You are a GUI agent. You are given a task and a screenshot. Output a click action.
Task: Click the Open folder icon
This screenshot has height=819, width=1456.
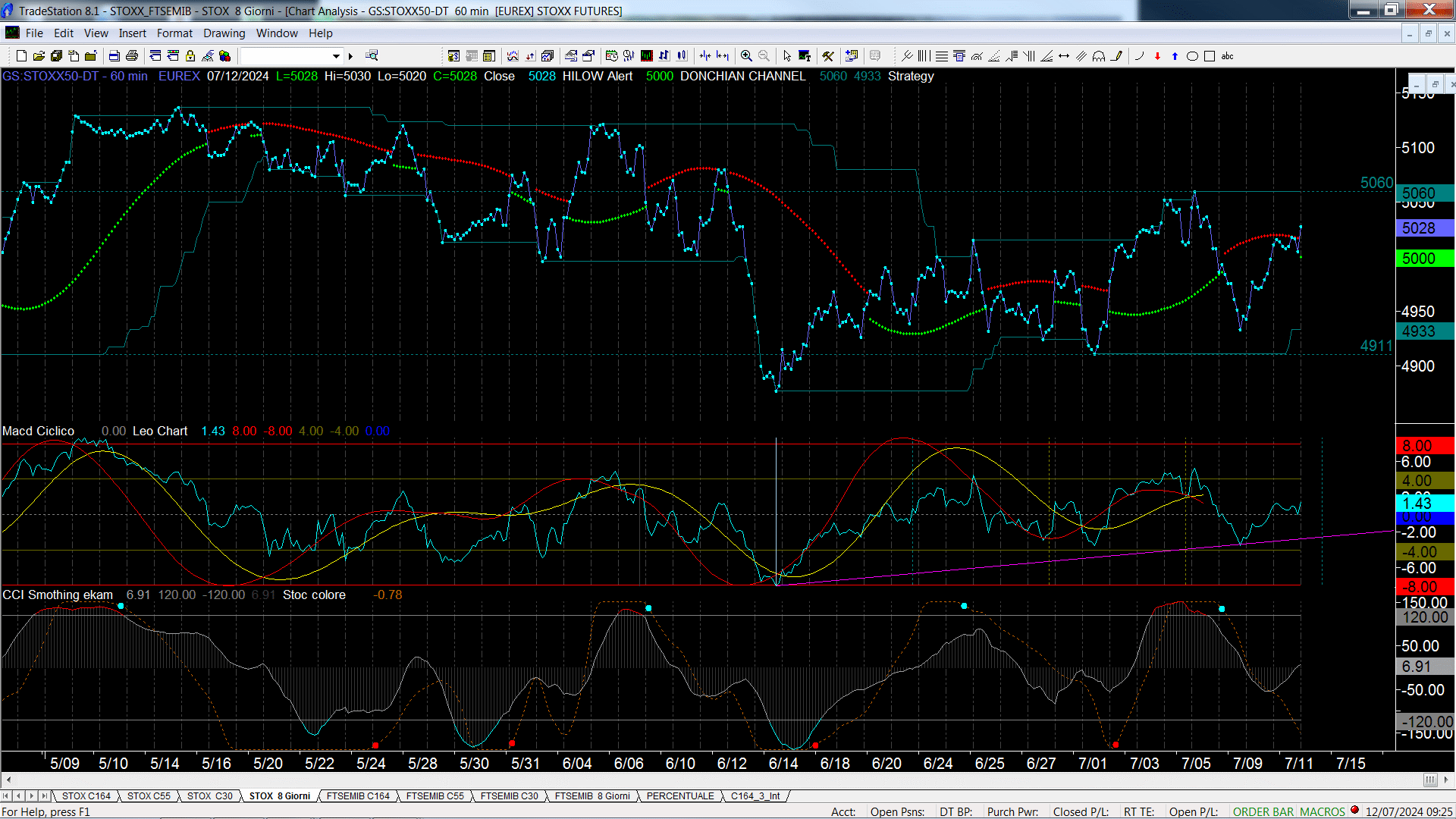tap(39, 55)
